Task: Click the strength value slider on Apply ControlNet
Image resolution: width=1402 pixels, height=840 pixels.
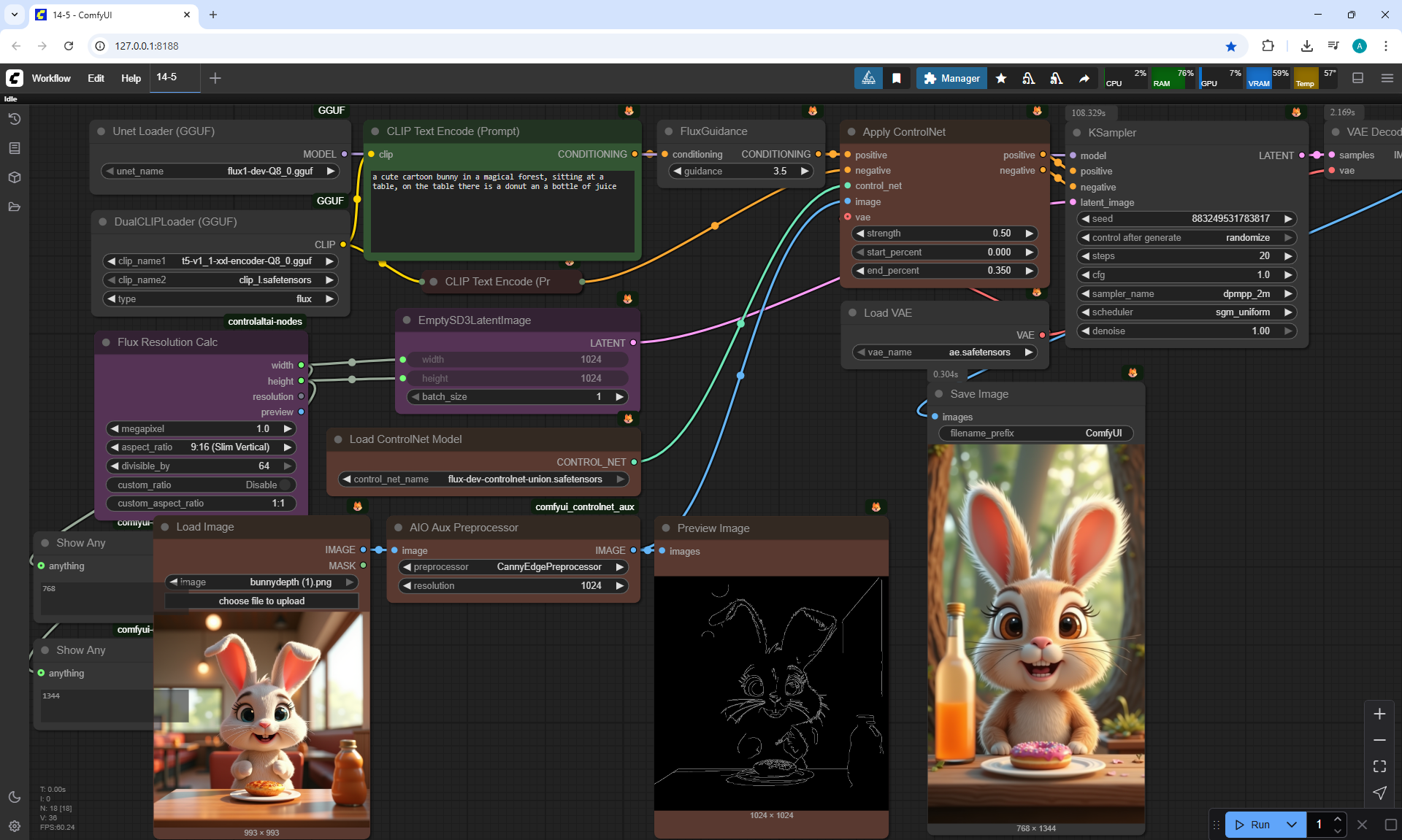Action: click(944, 234)
